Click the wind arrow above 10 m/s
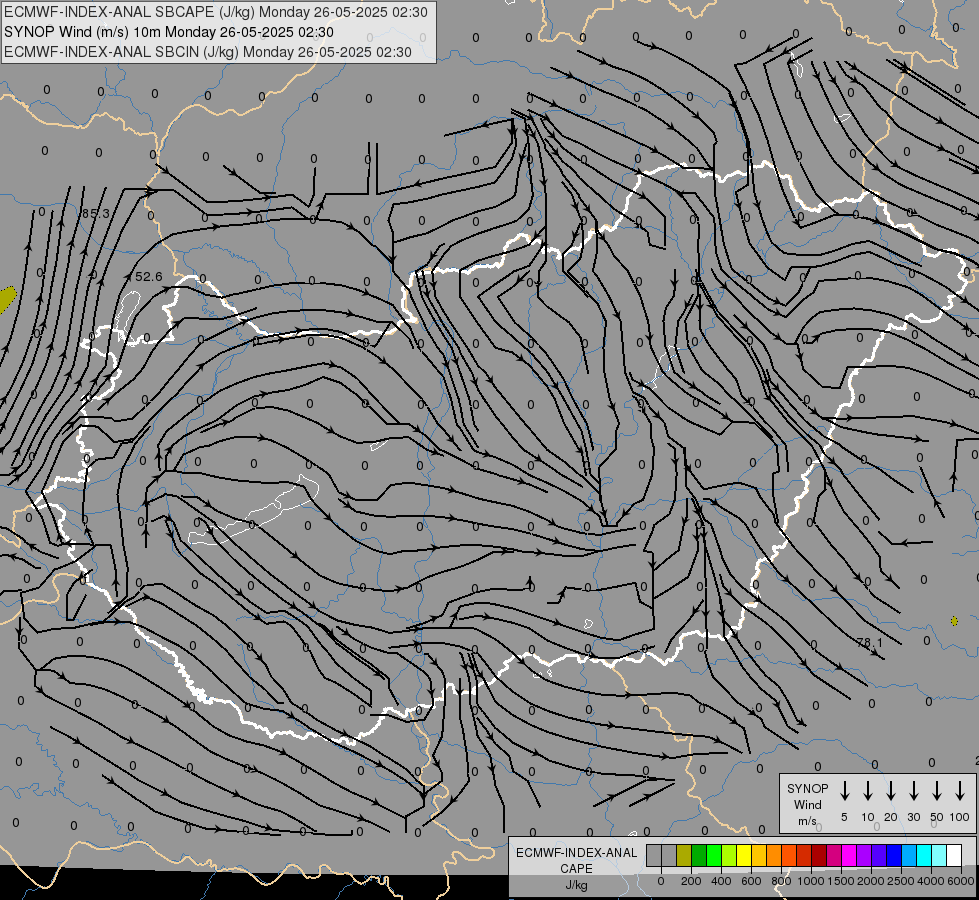 point(867,791)
